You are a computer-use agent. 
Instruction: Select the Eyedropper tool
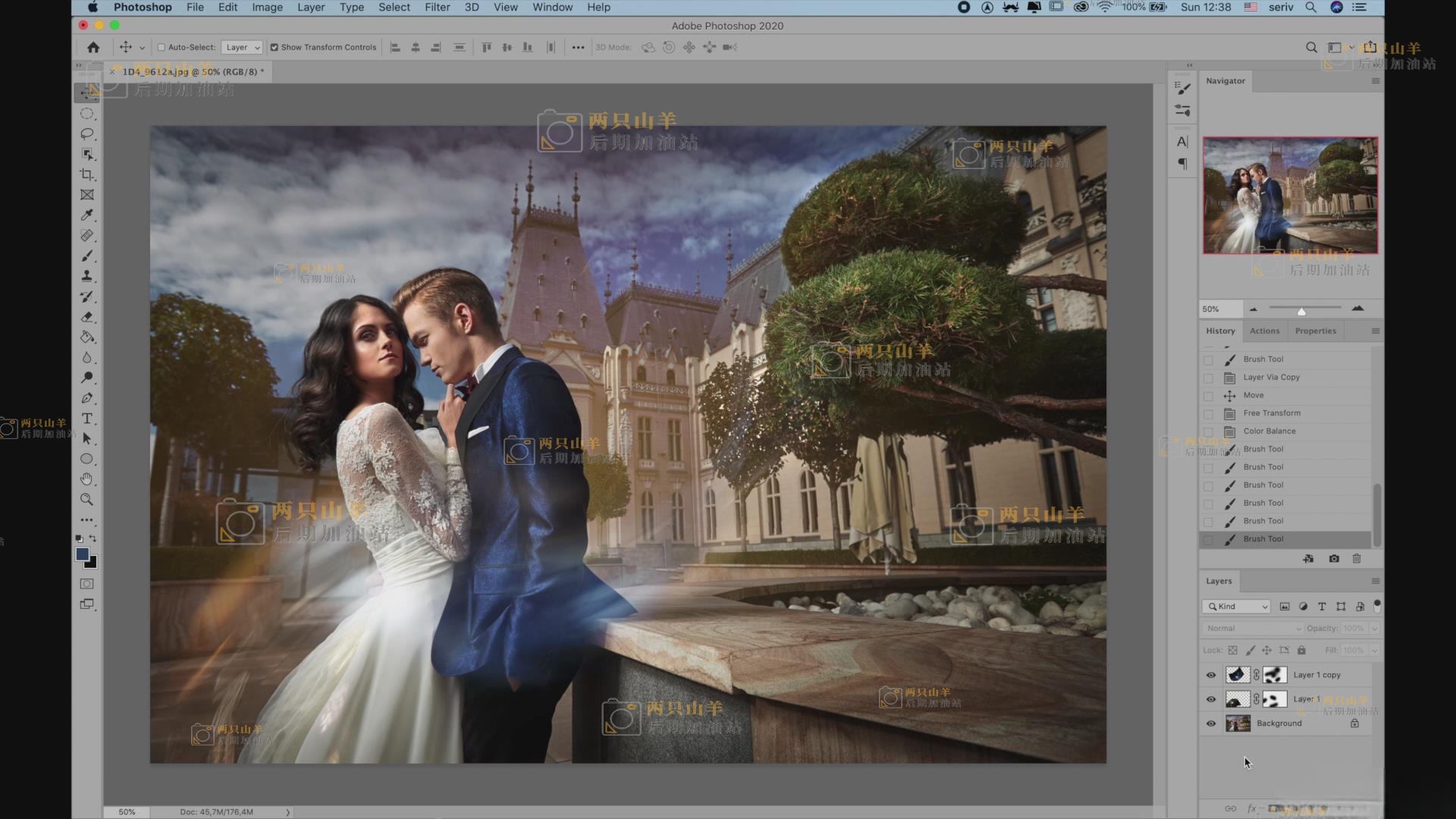click(87, 215)
